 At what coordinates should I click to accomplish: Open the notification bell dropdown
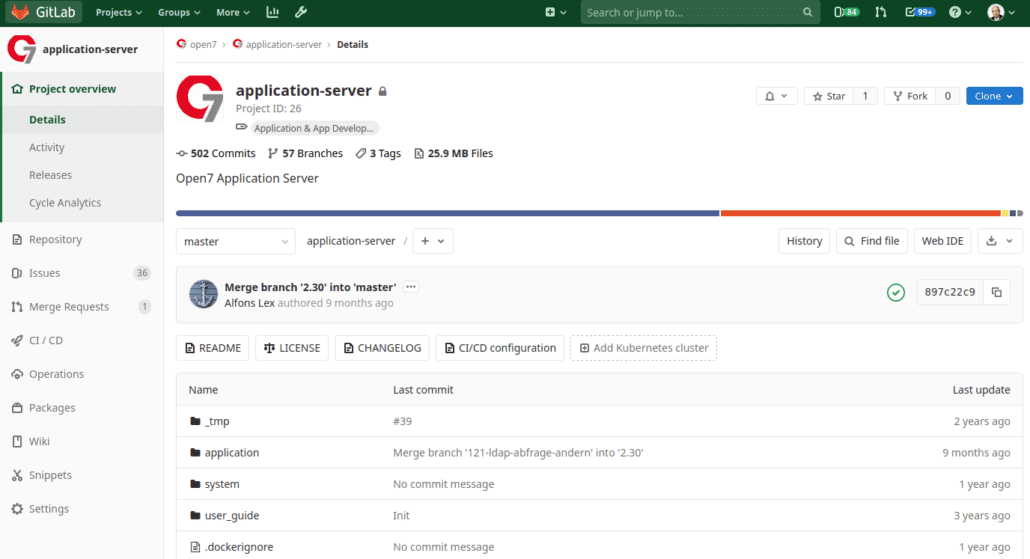[776, 96]
